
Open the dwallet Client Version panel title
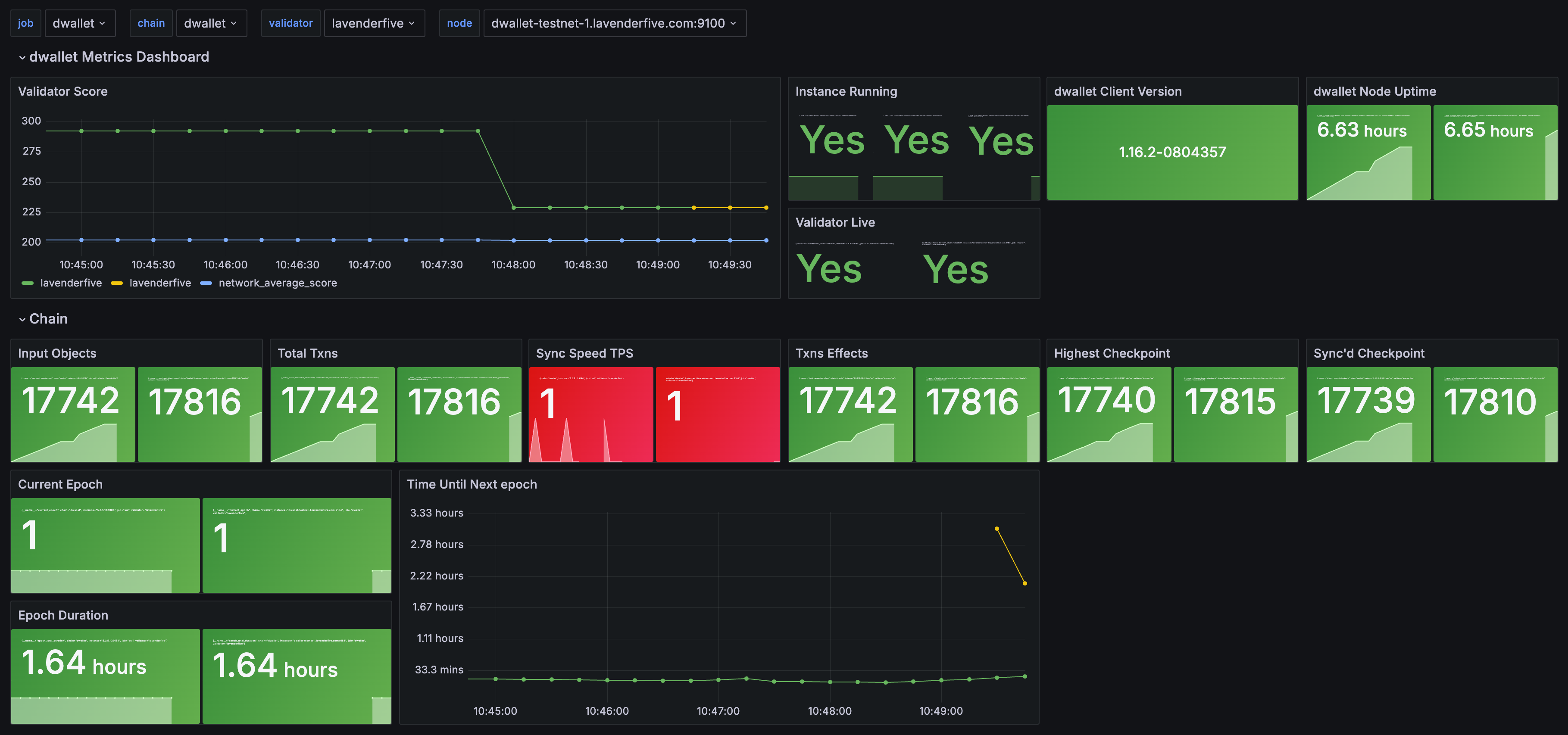pyautogui.click(x=1117, y=91)
